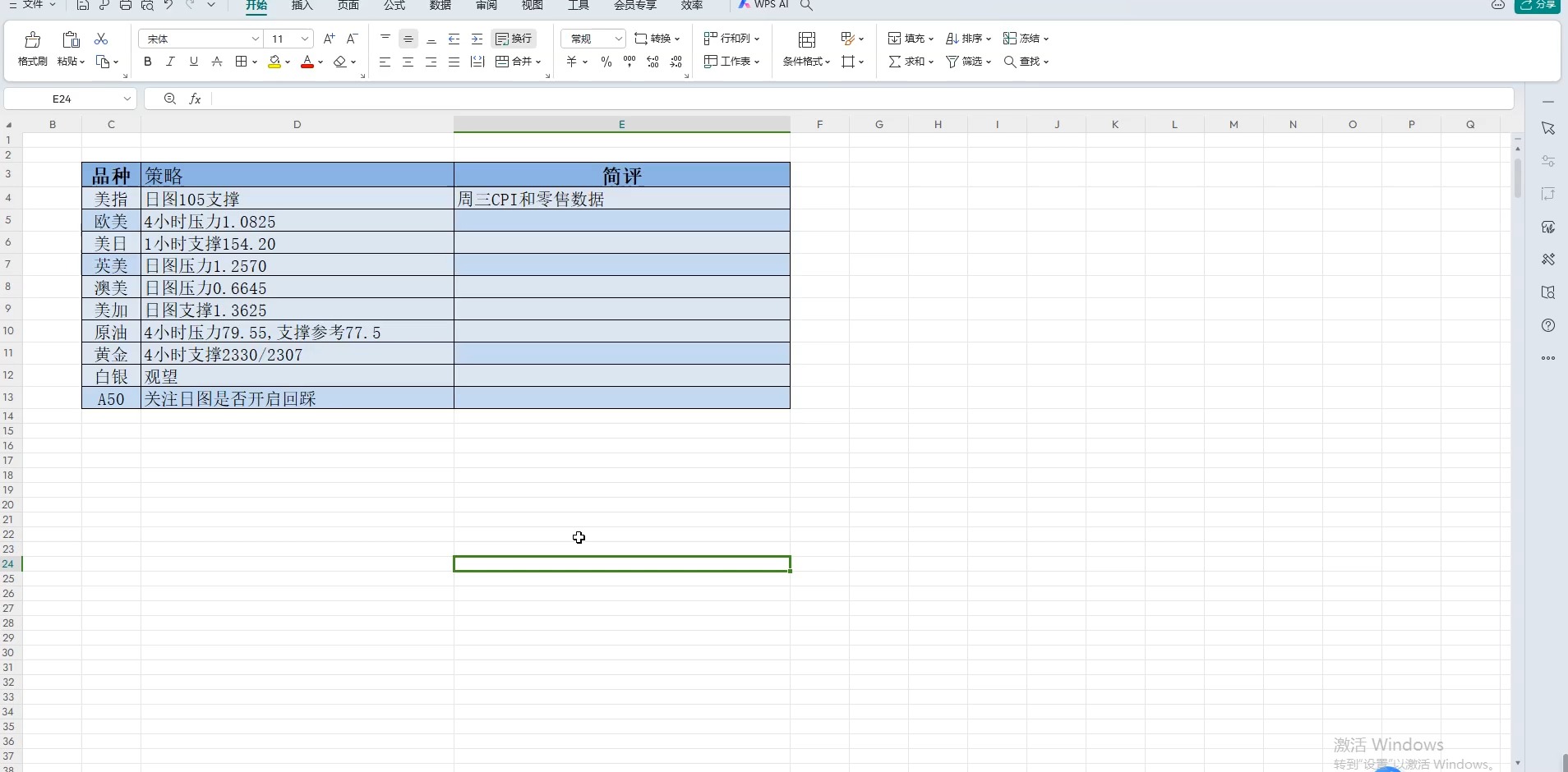Click the thousands separator icon
This screenshot has width=1568, height=772.
click(630, 62)
